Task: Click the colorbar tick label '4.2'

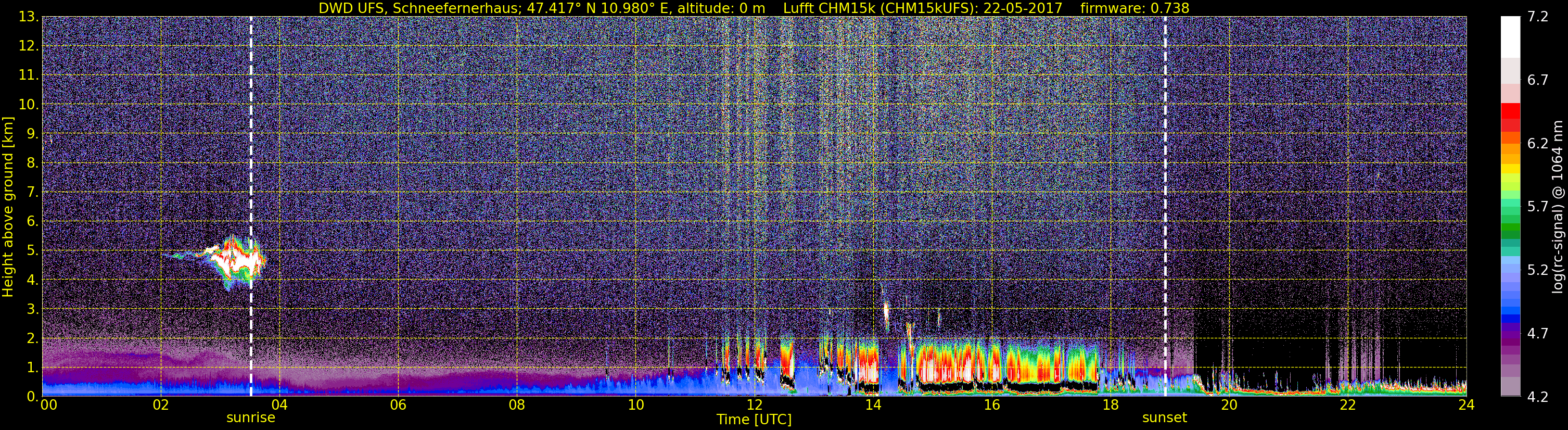Action: point(1537,397)
